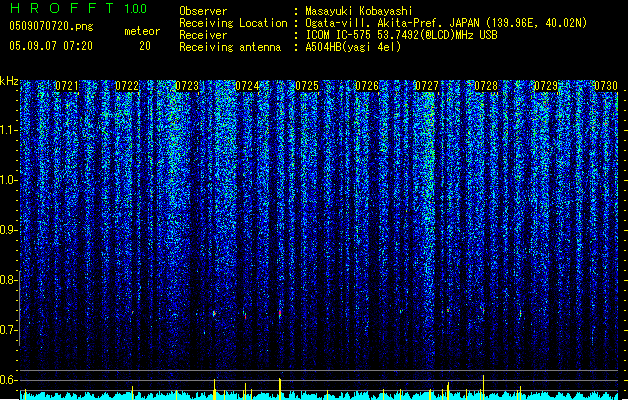The width and height of the screenshot is (629, 400).
Task: Click the 'Observer' label
Action: click(x=203, y=11)
